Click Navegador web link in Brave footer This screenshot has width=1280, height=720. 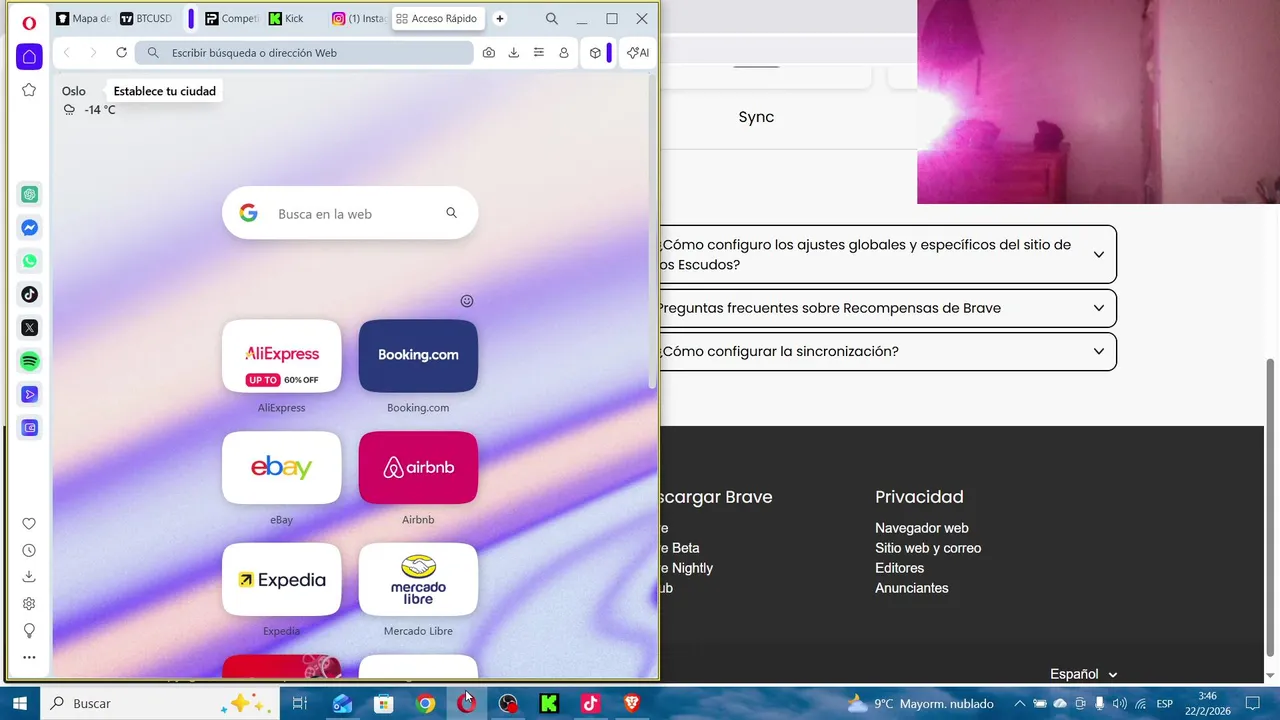pos(921,528)
